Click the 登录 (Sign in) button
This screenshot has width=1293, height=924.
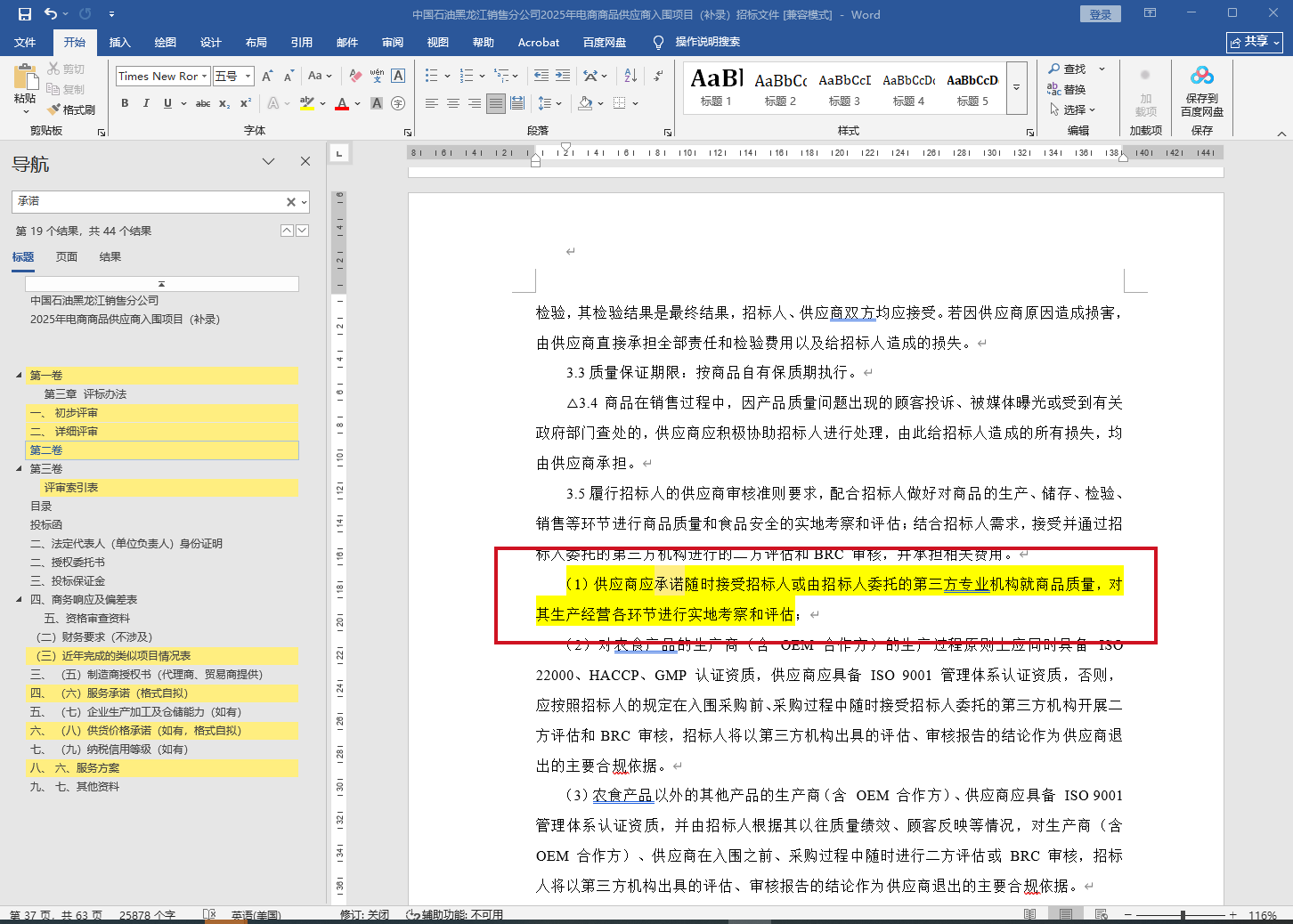click(x=1101, y=14)
